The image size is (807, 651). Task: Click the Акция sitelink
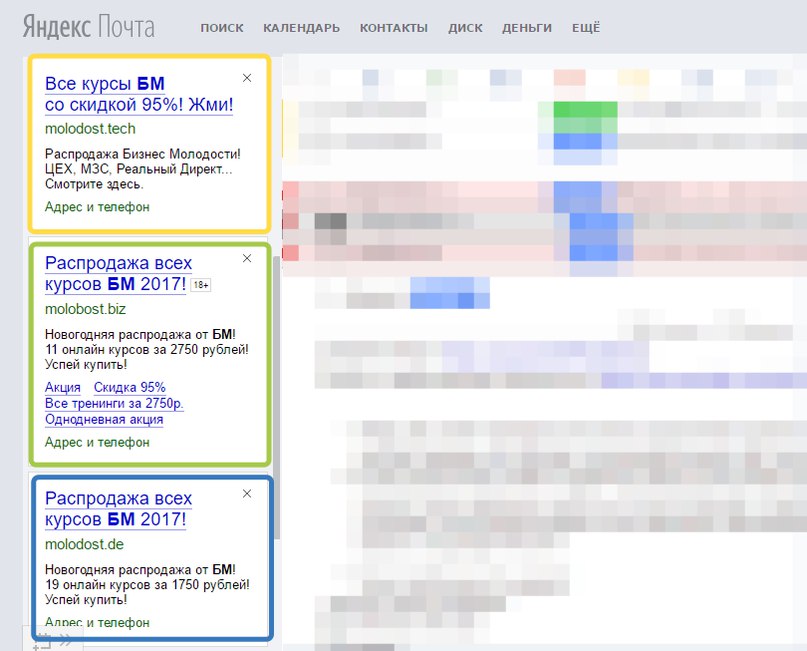[x=63, y=387]
